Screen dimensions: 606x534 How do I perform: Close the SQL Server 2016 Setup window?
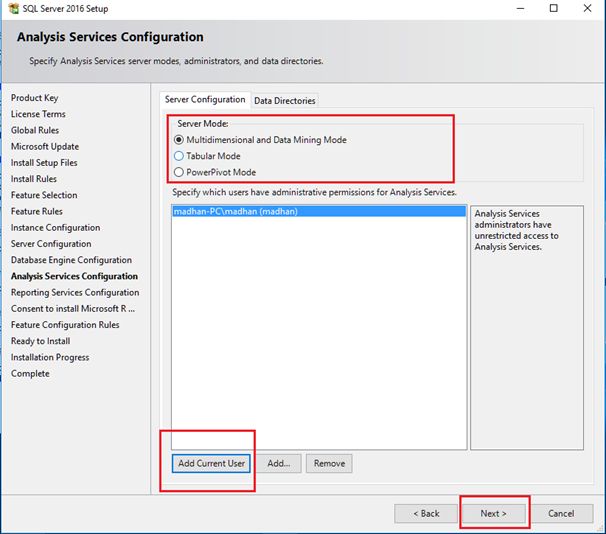coord(589,9)
